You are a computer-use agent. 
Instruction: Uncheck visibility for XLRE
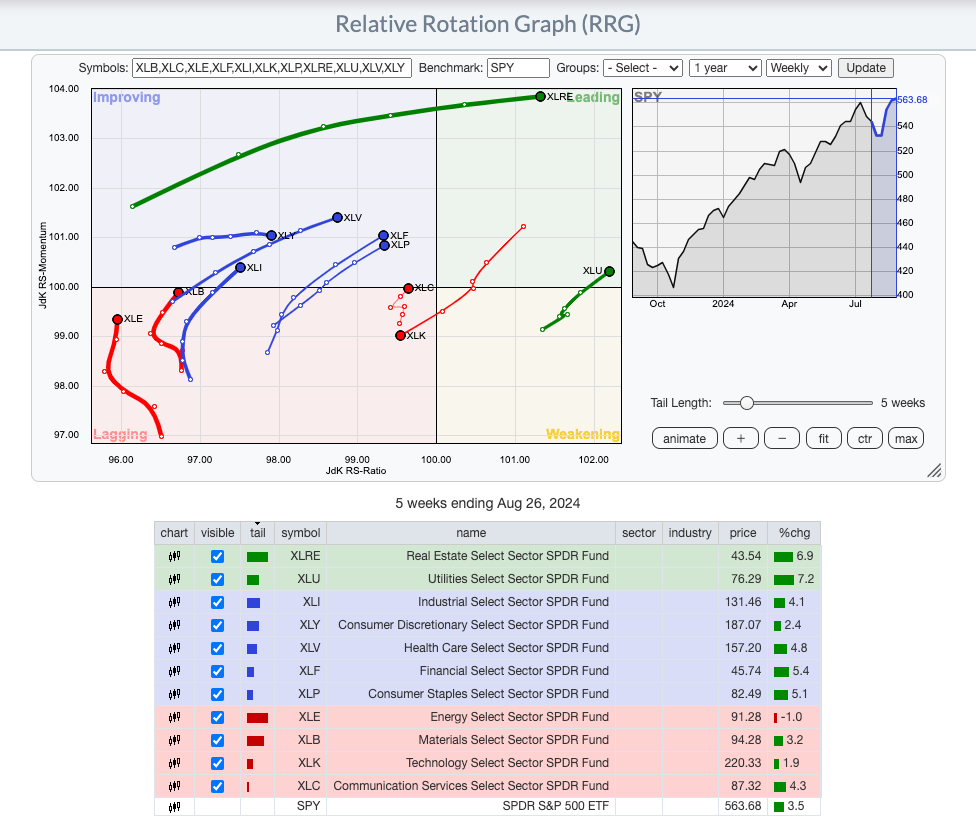point(217,556)
